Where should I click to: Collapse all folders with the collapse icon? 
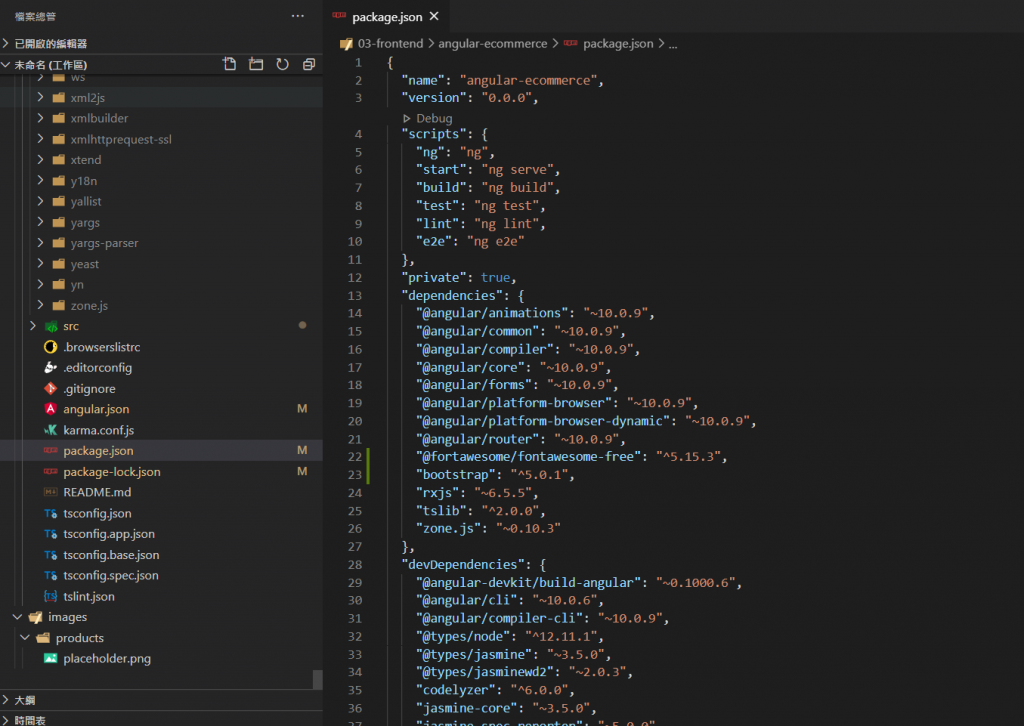tap(309, 64)
